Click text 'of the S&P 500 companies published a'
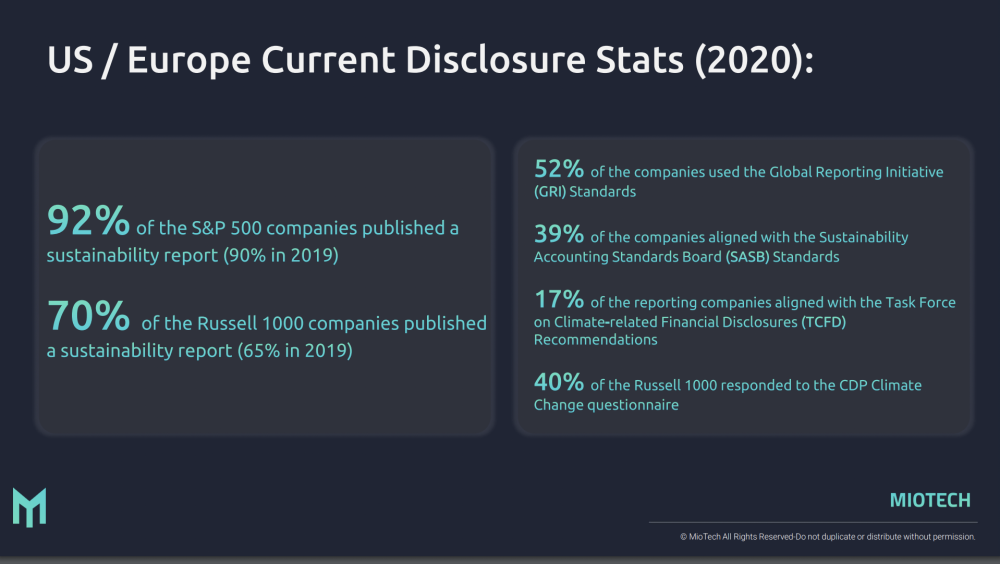The image size is (1000, 564). (x=297, y=228)
